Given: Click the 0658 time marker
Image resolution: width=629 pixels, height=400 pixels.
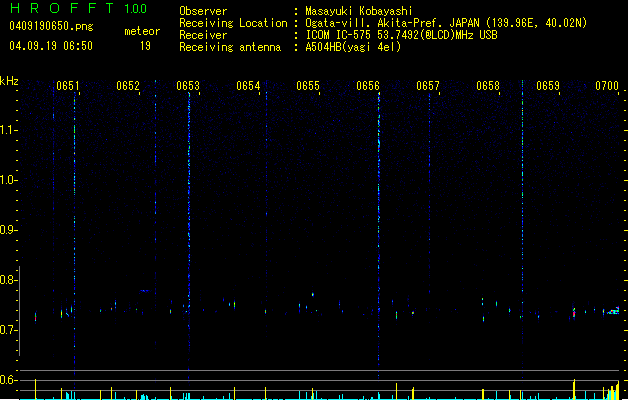Looking at the screenshot, I should (x=488, y=86).
